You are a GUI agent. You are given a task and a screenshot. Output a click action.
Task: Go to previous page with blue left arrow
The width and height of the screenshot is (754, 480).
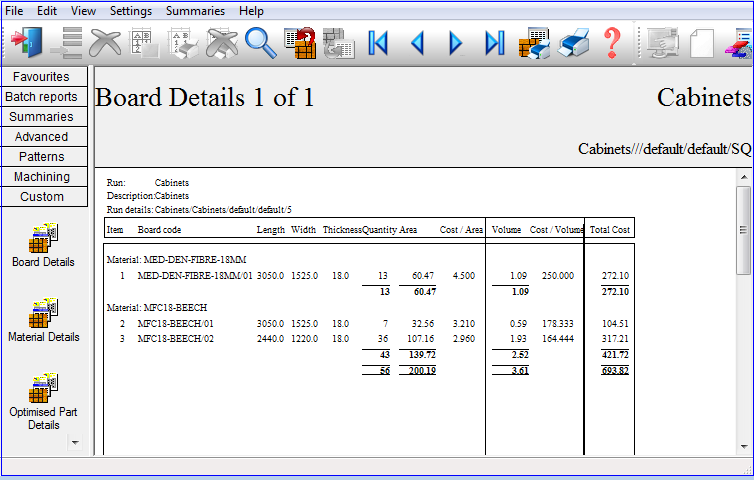[417, 43]
